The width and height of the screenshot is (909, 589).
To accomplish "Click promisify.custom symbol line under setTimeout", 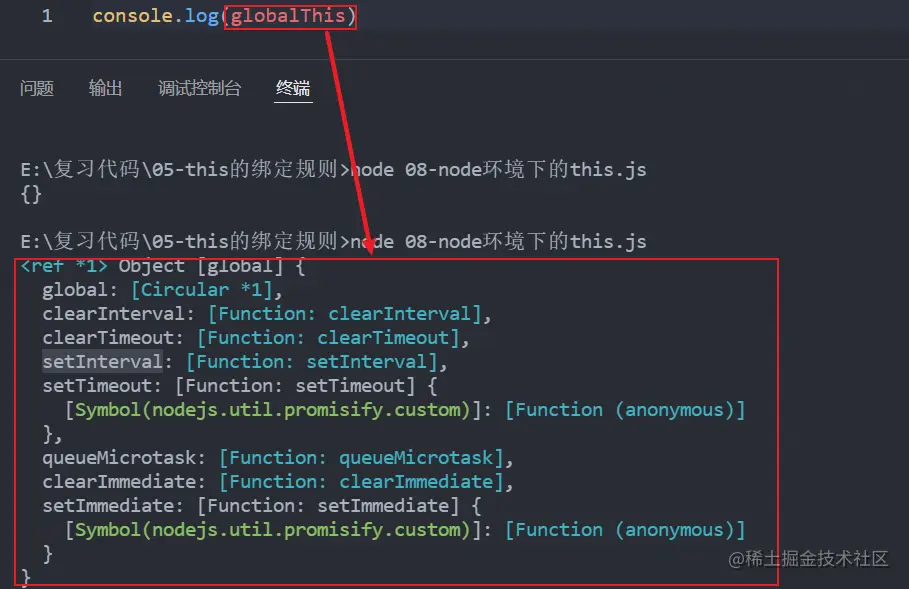I will coord(405,410).
